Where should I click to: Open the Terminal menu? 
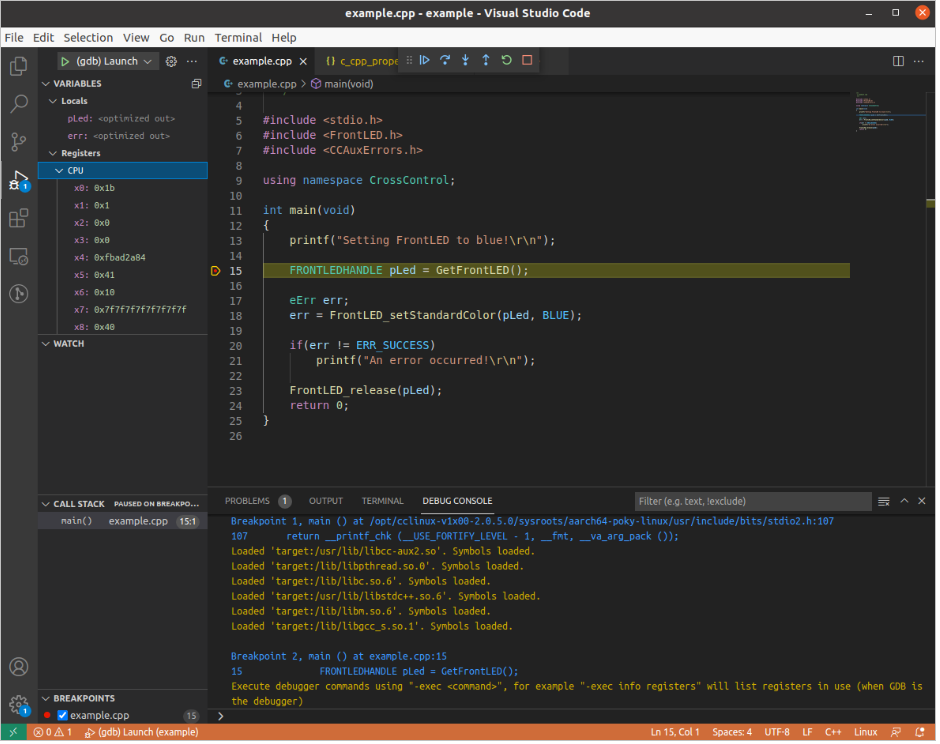pos(238,37)
